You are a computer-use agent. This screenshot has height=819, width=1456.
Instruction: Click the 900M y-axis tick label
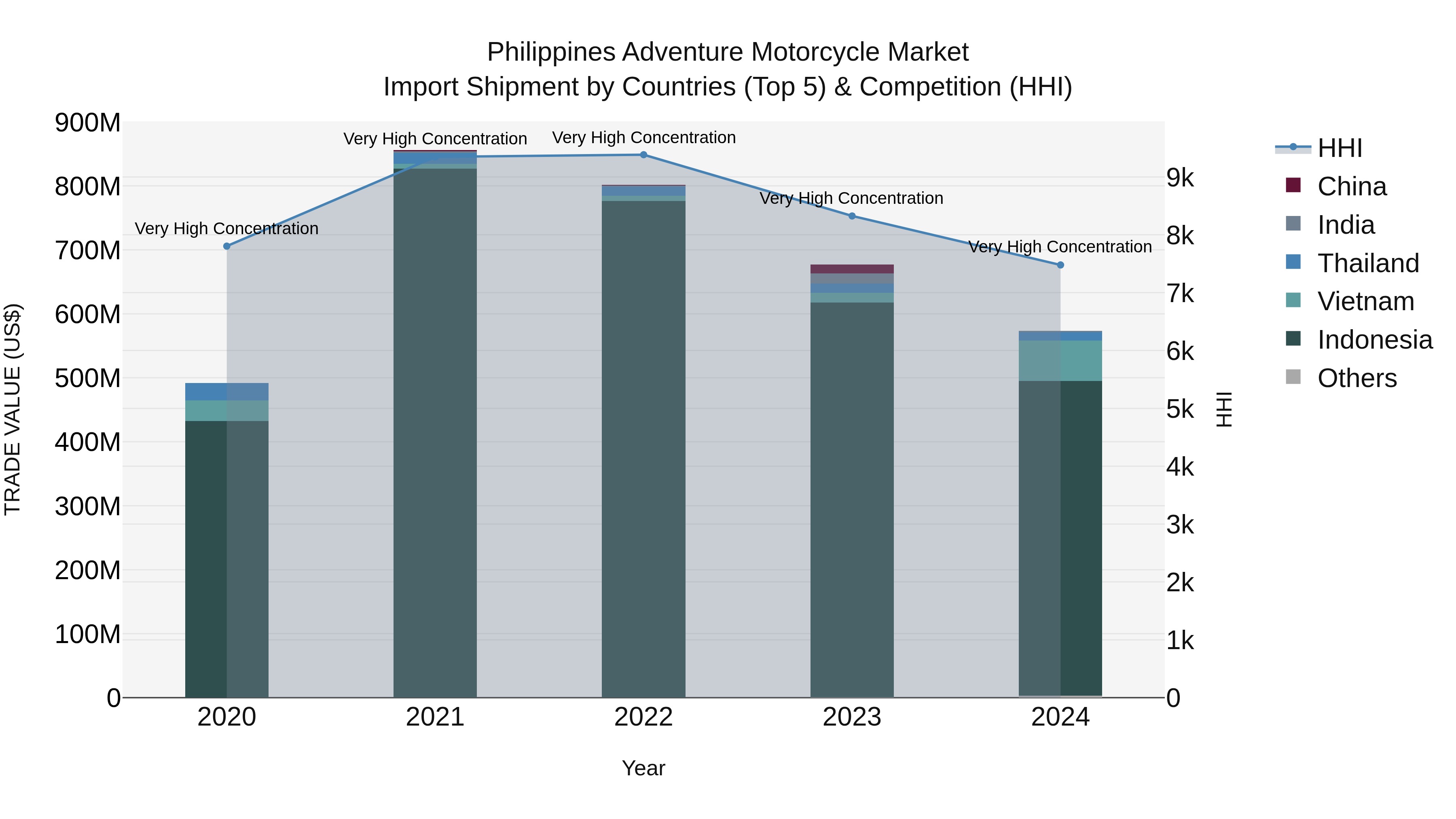[x=88, y=123]
